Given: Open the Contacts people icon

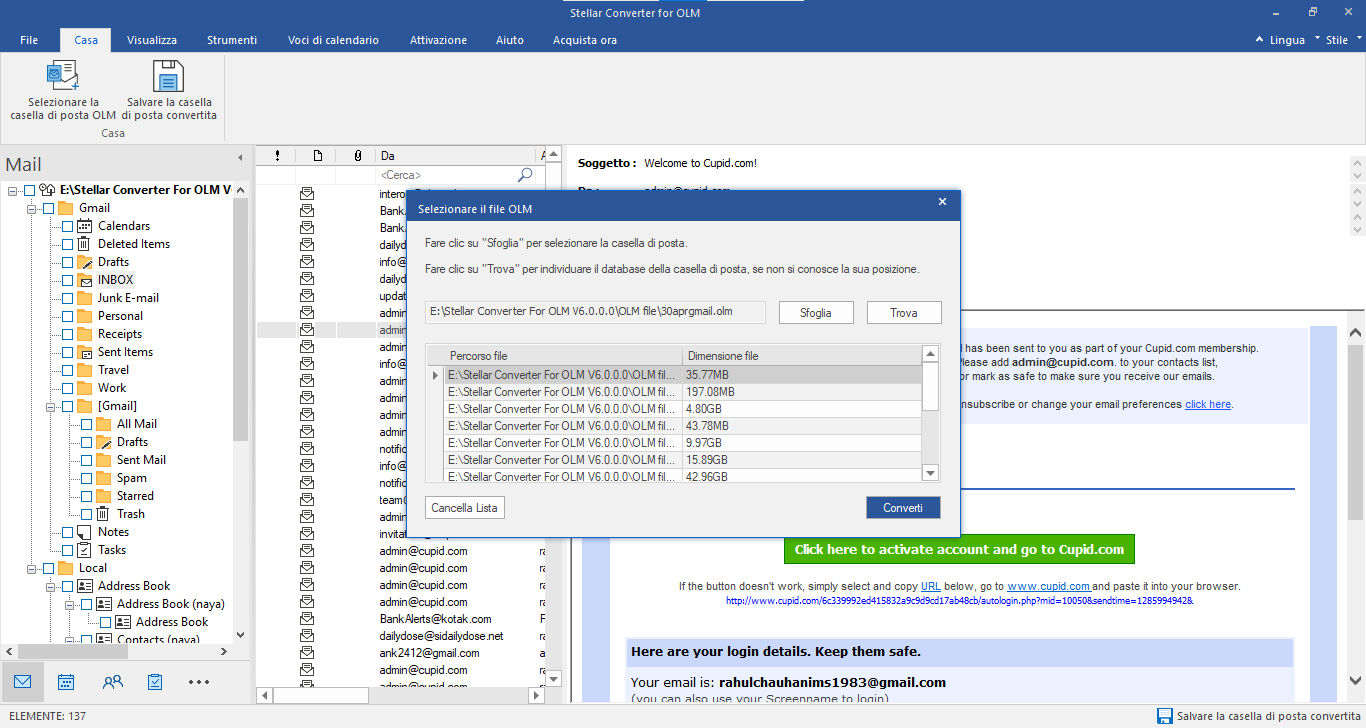Looking at the screenshot, I should pos(112,682).
